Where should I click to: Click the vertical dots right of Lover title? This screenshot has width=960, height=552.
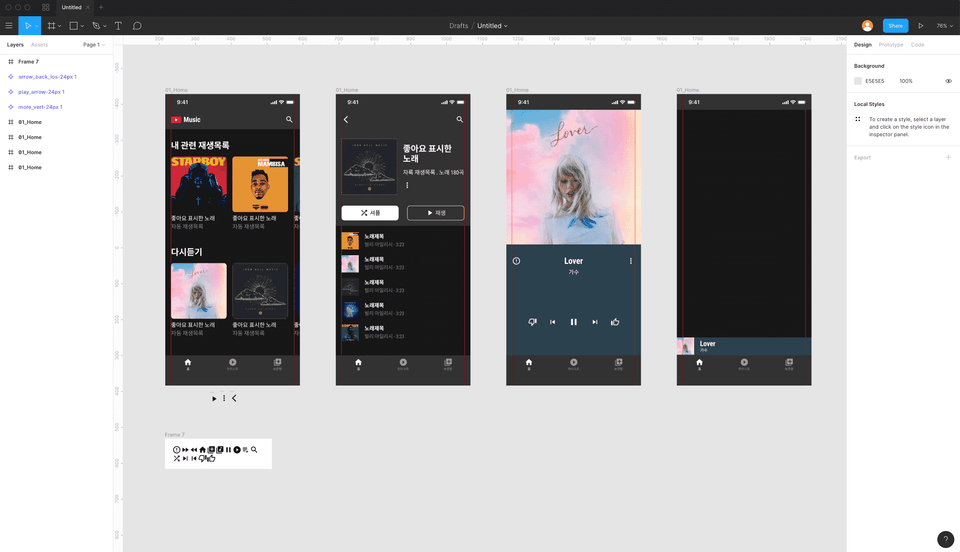click(631, 261)
